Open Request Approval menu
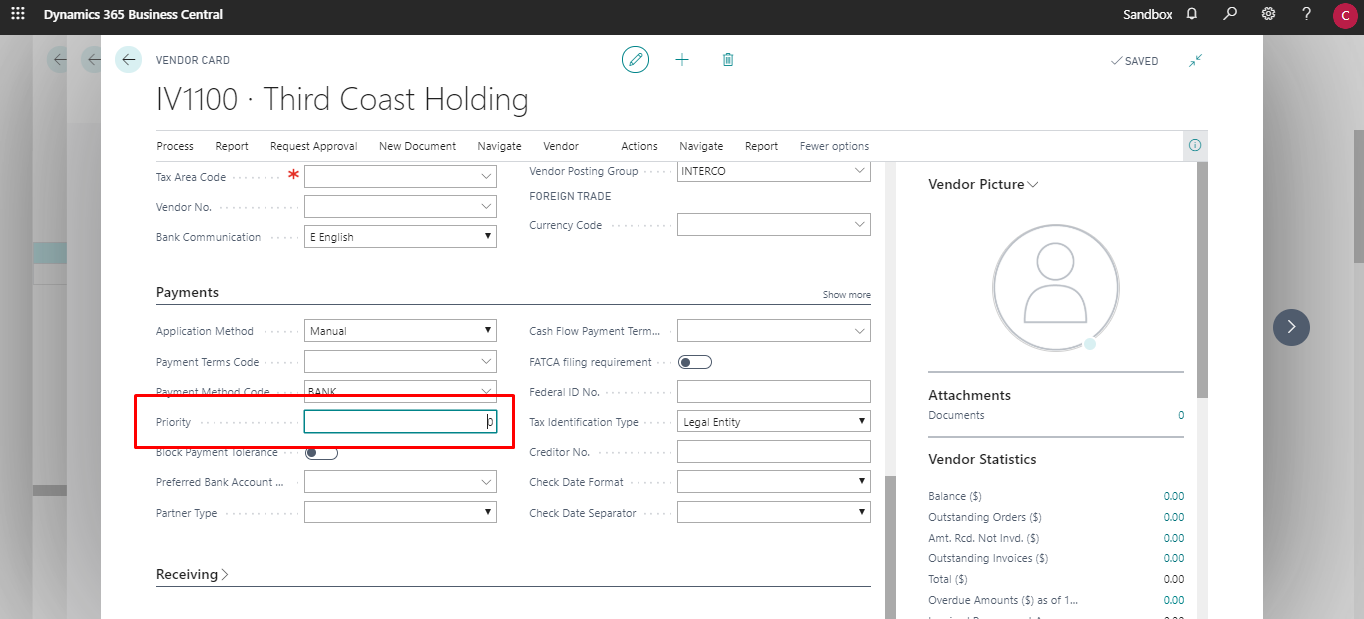This screenshot has width=1364, height=619. (x=314, y=146)
